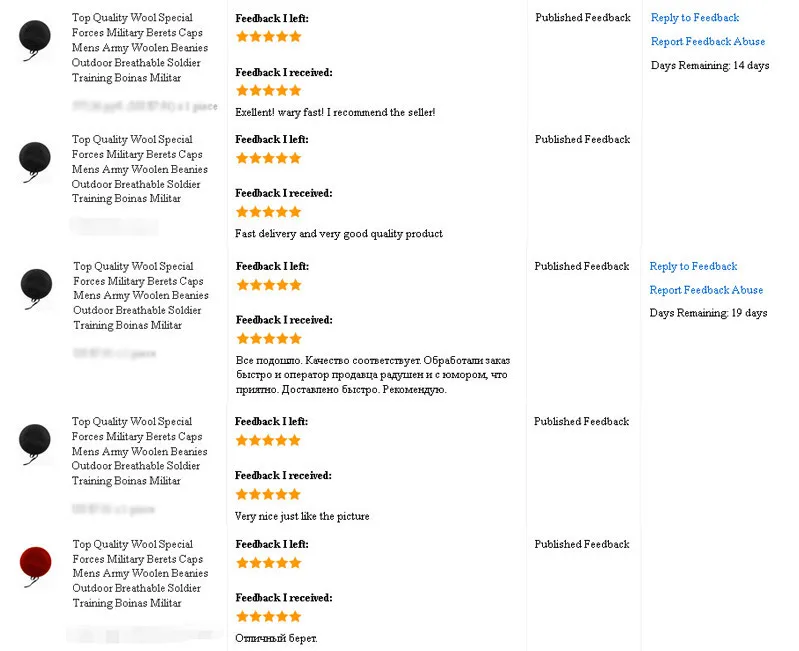The image size is (799, 651).
Task: Open the Reply to Feedback link showing 19 days remaining
Action: [x=693, y=266]
